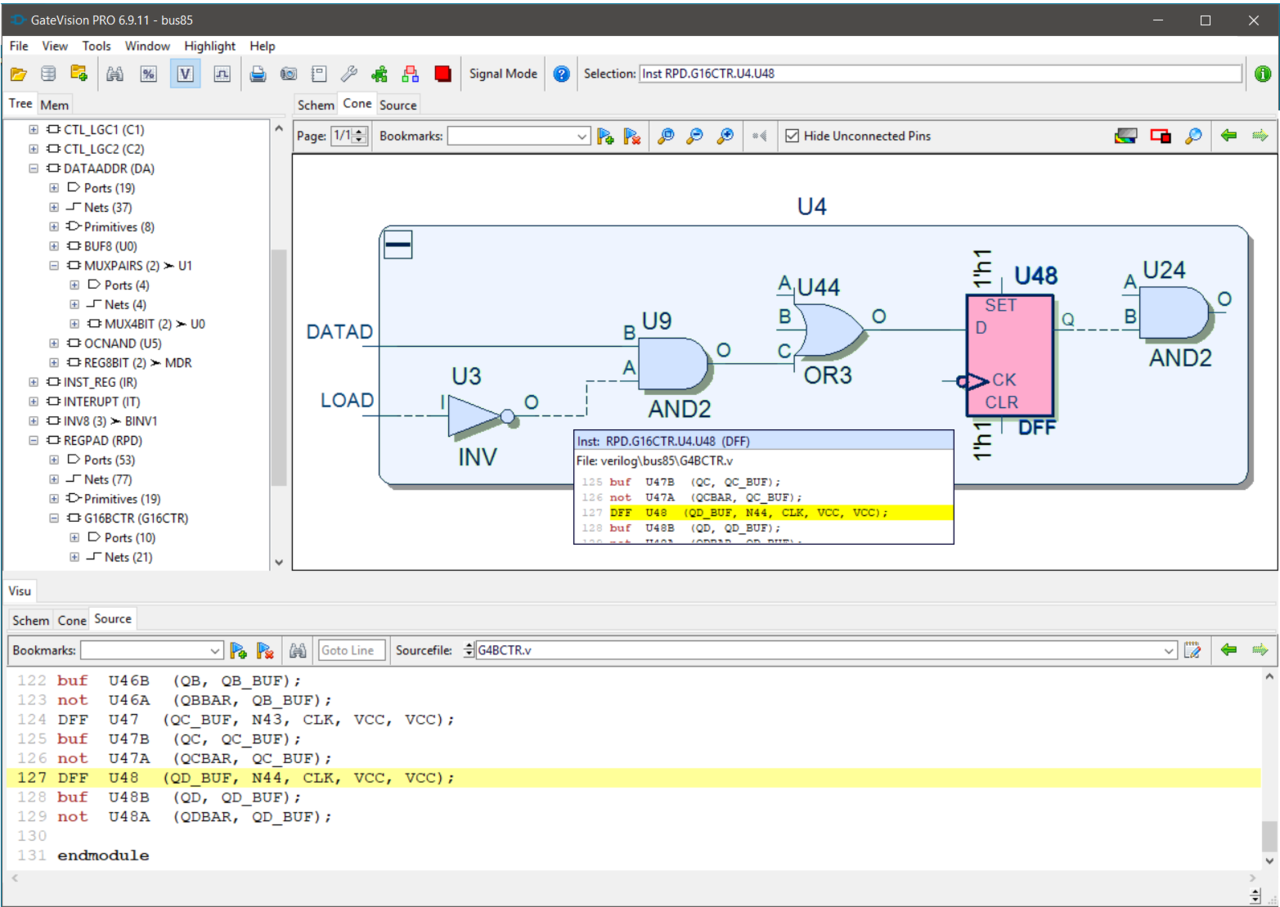Viewport: 1280px width, 907px height.
Task: Collapse the U4 block with minus box
Action: tap(398, 244)
